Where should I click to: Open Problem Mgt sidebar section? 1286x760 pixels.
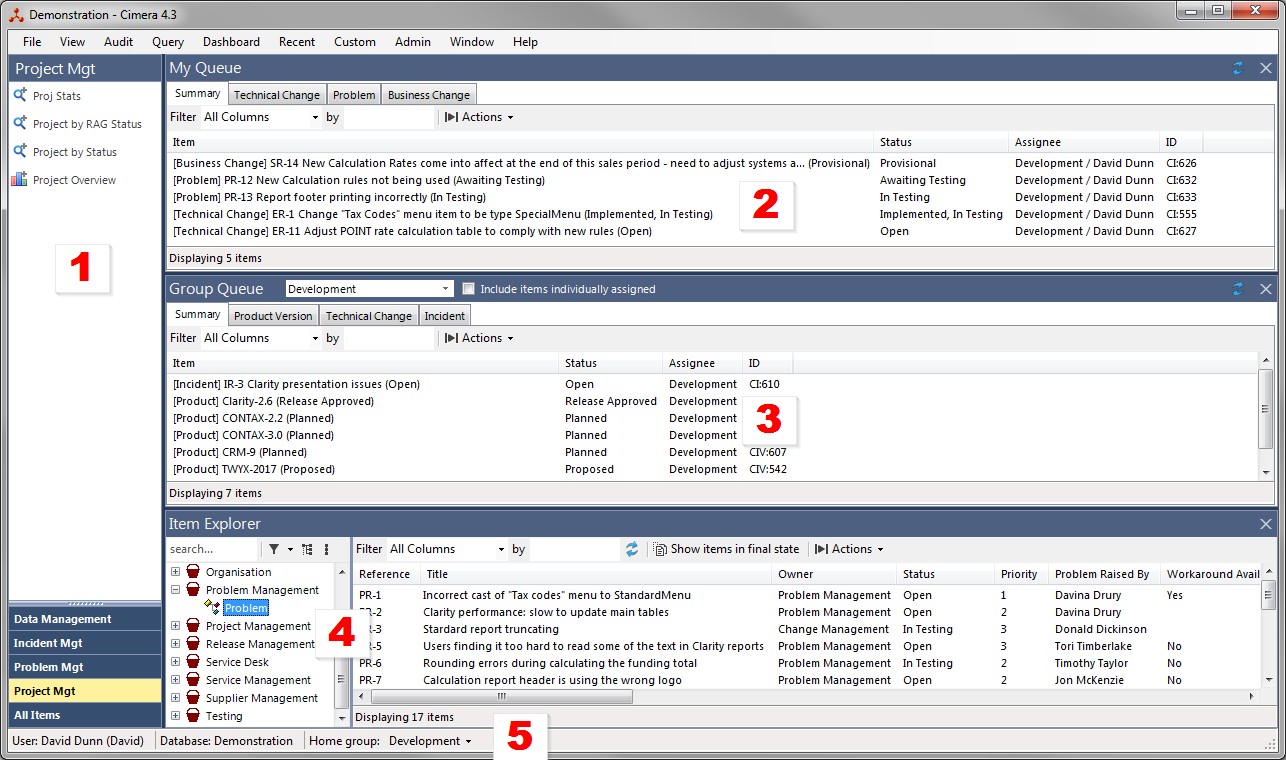point(85,667)
